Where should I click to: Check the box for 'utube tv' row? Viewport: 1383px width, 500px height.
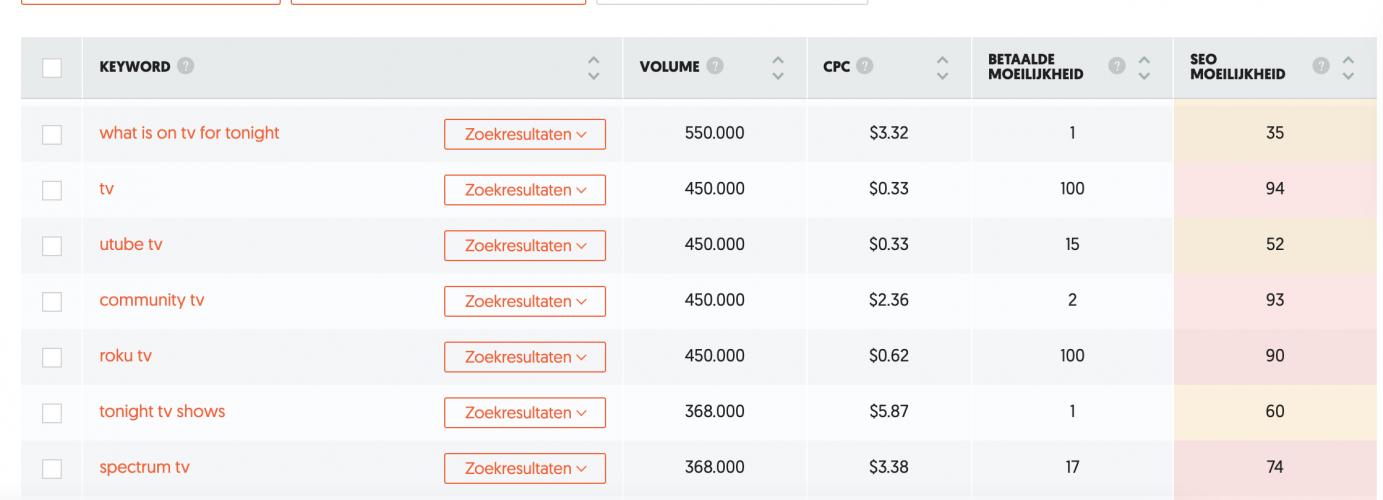point(52,246)
